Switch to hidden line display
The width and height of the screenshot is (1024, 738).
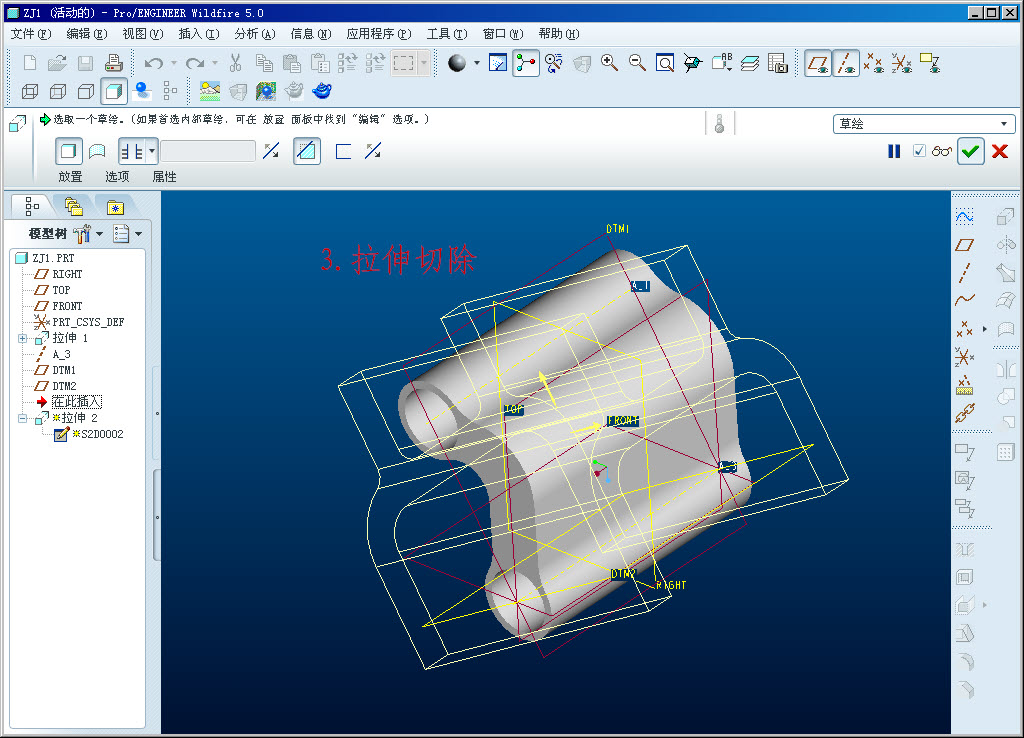click(58, 91)
